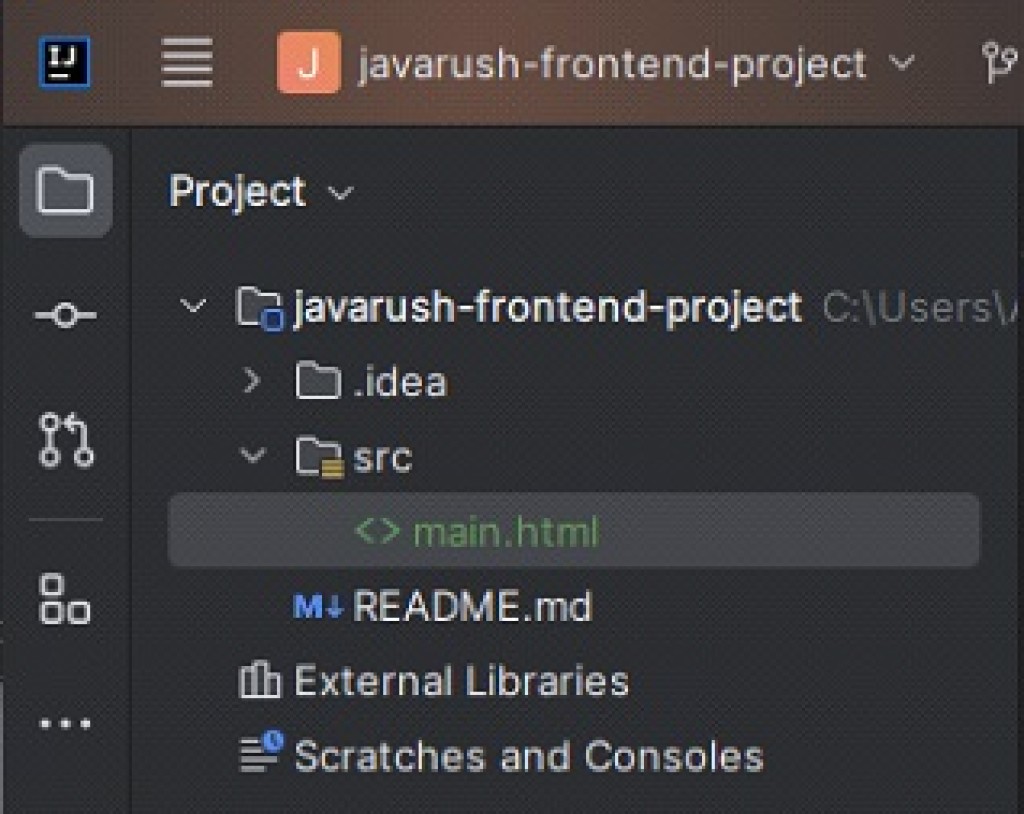
Task: Expand the .idea folder
Action: coord(253,382)
